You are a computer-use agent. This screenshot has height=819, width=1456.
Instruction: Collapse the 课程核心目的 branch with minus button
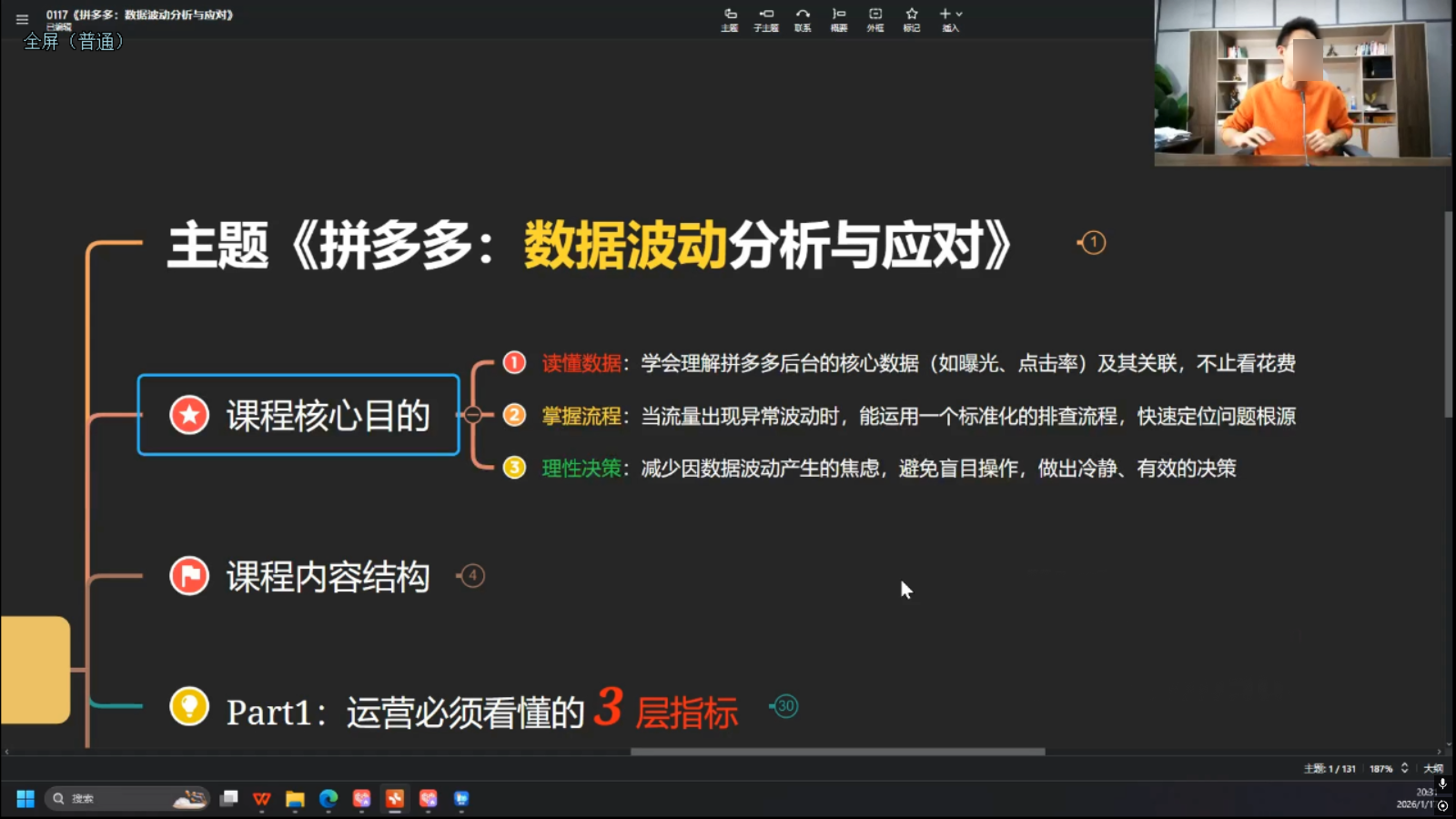point(474,415)
